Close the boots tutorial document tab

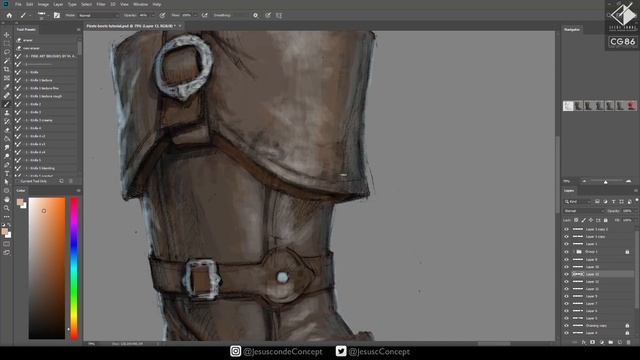[180, 26]
